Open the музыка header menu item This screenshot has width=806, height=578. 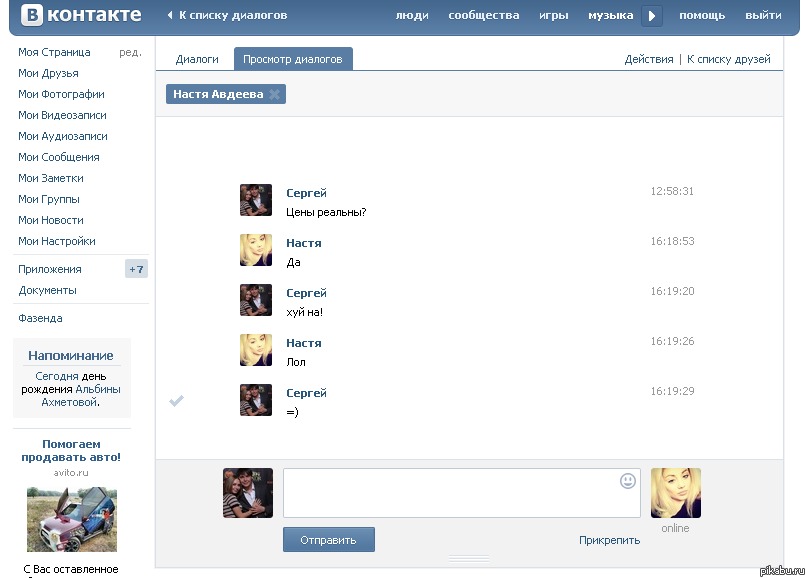(x=610, y=16)
